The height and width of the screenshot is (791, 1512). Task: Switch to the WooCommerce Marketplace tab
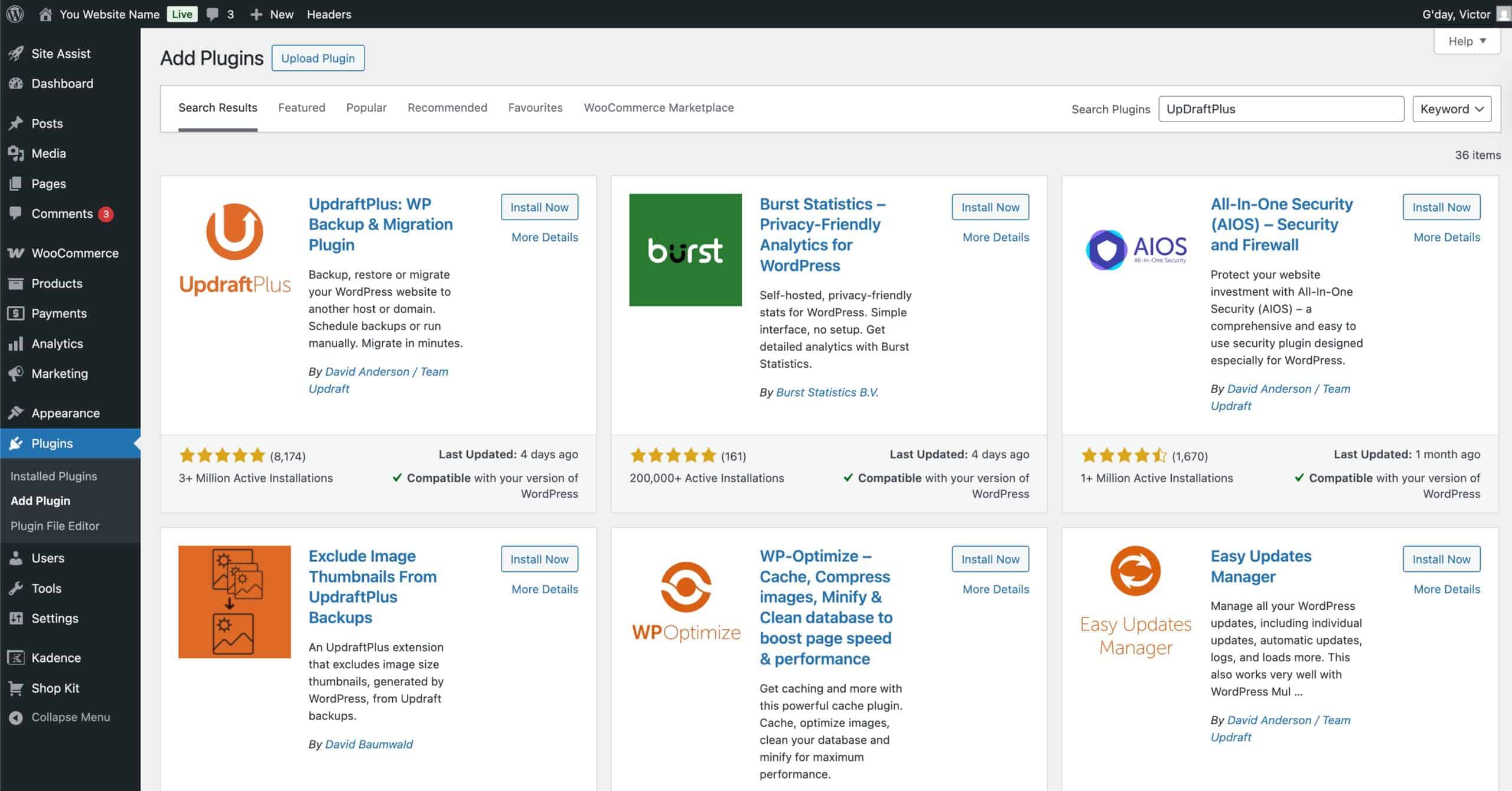point(659,108)
